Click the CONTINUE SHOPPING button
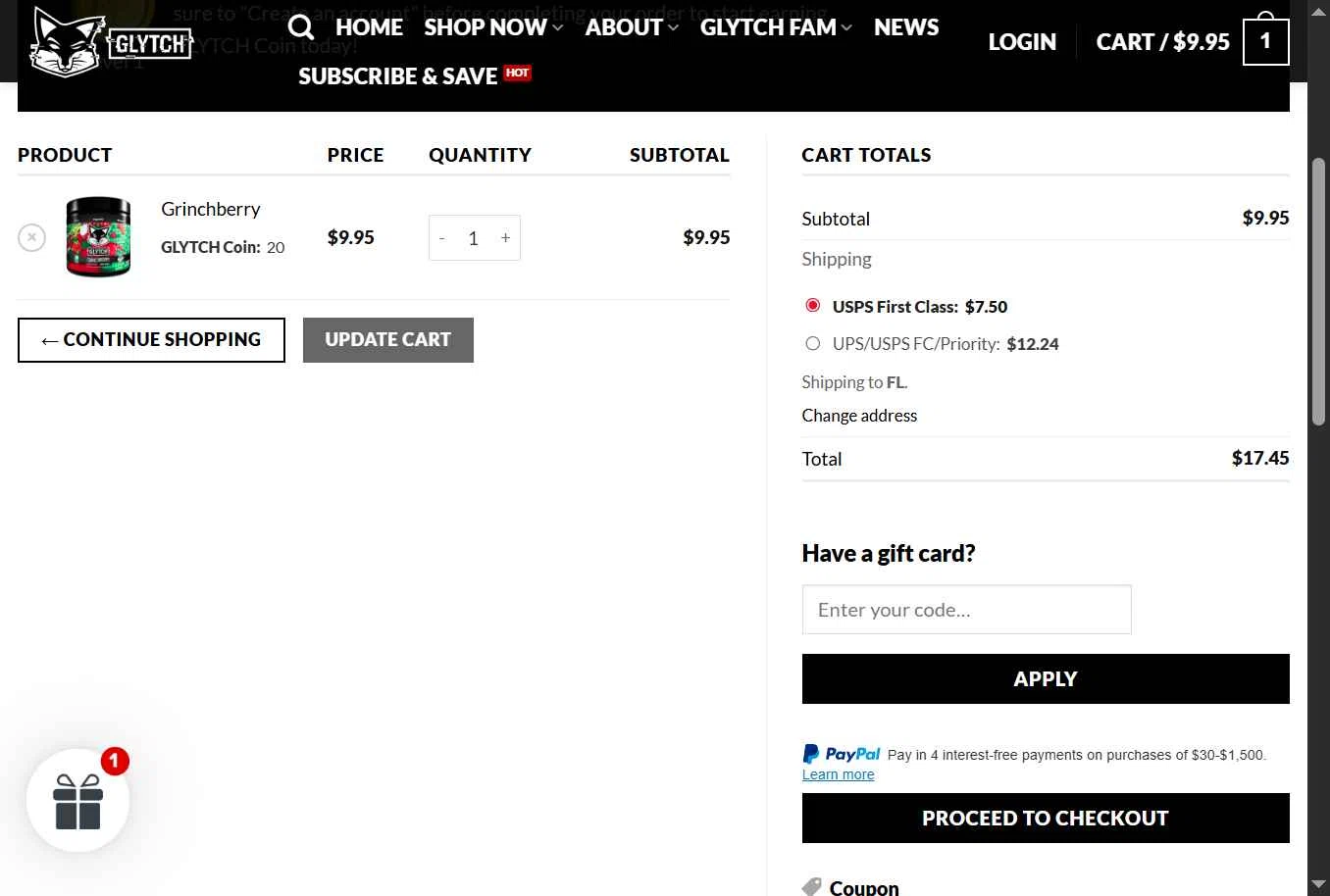The width and height of the screenshot is (1330, 896). point(151,339)
